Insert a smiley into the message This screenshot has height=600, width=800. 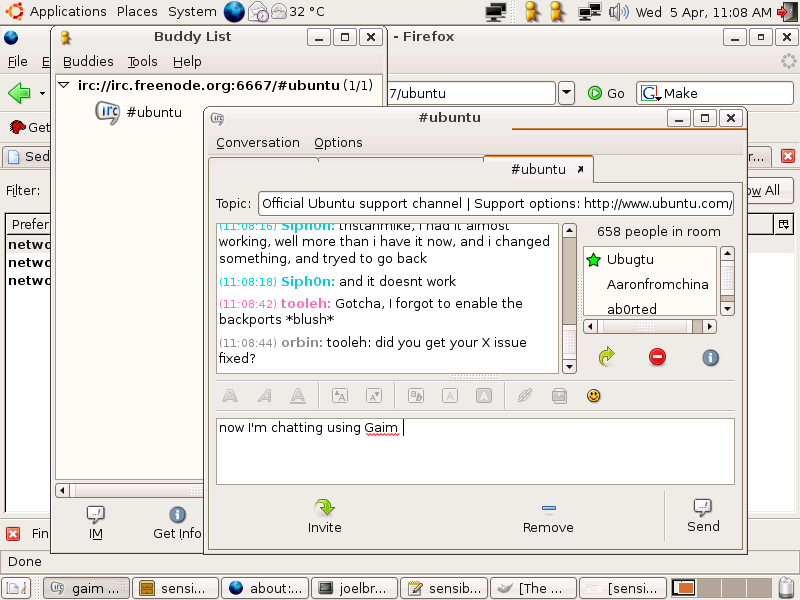(x=593, y=396)
